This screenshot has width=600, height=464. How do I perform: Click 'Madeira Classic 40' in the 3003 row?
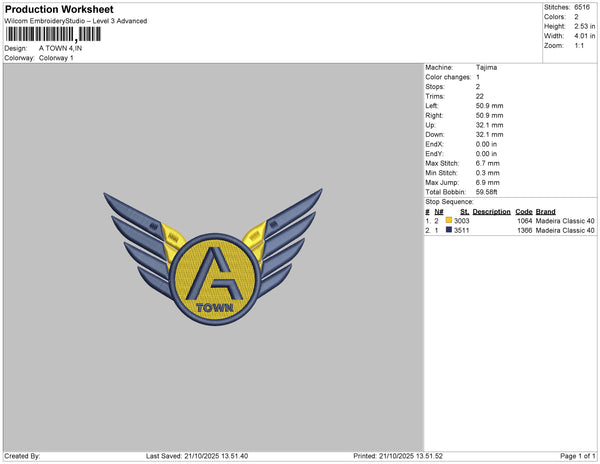pyautogui.click(x=565, y=221)
